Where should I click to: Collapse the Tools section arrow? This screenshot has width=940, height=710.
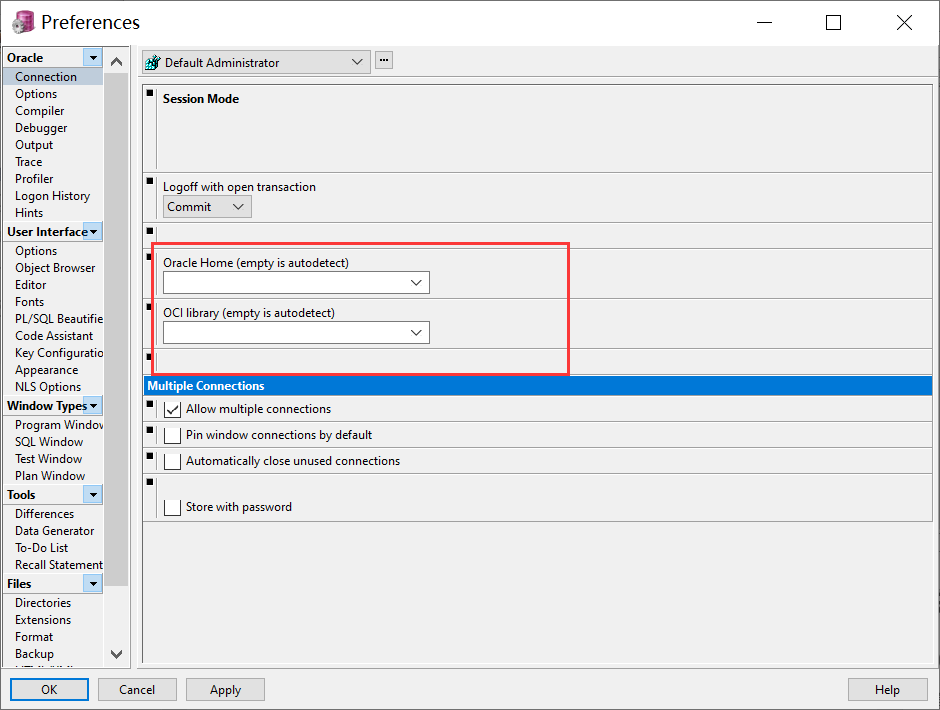(93, 495)
